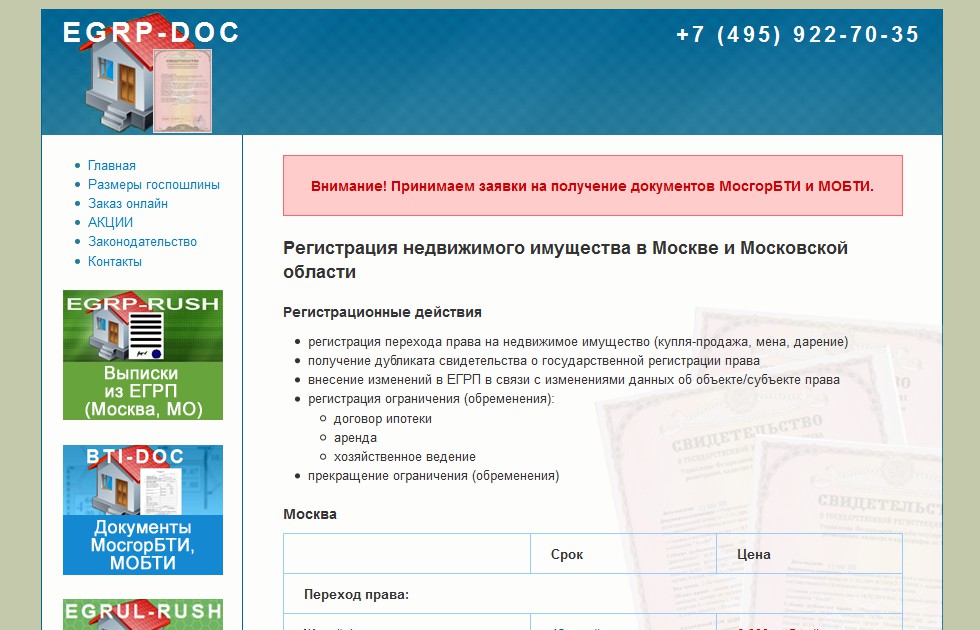
Task: Click the хозяйственное ведение sub-item
Action: [x=404, y=457]
